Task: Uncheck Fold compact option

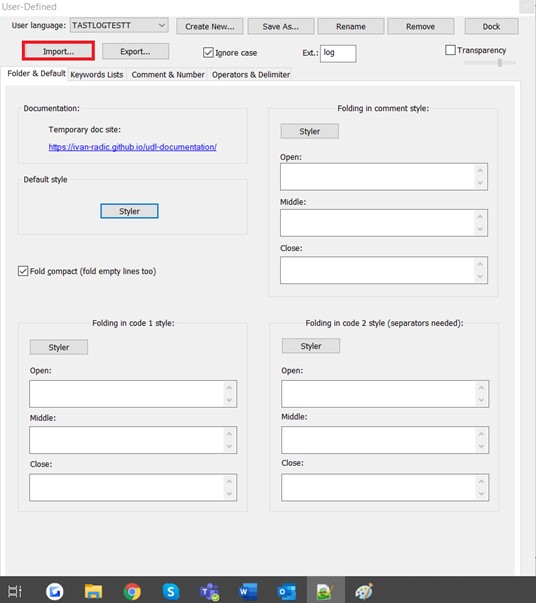Action: point(23,271)
